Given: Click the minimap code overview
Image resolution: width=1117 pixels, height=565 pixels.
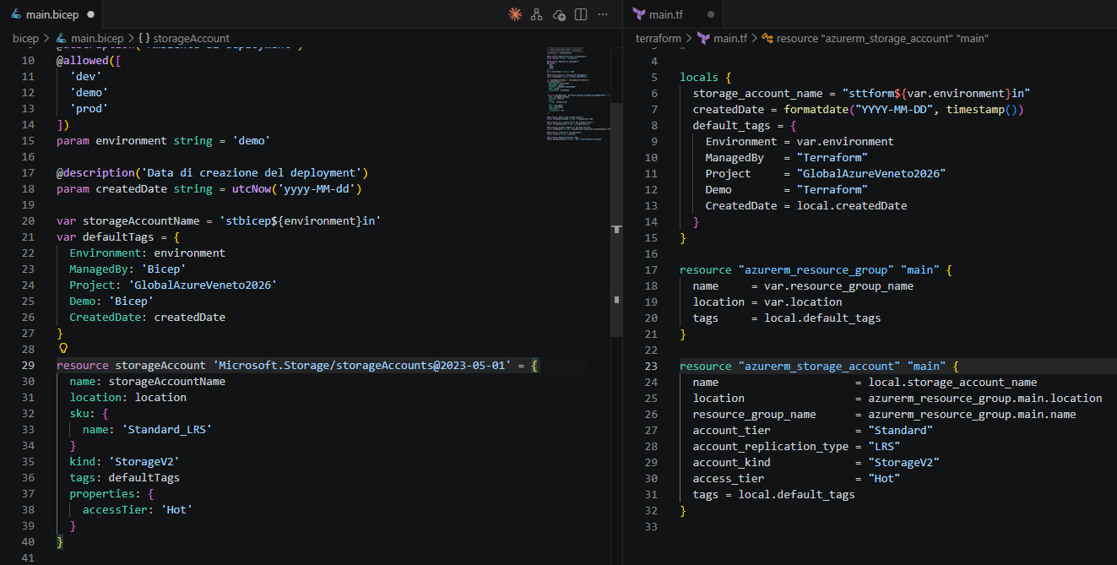Looking at the screenshot, I should 578,93.
